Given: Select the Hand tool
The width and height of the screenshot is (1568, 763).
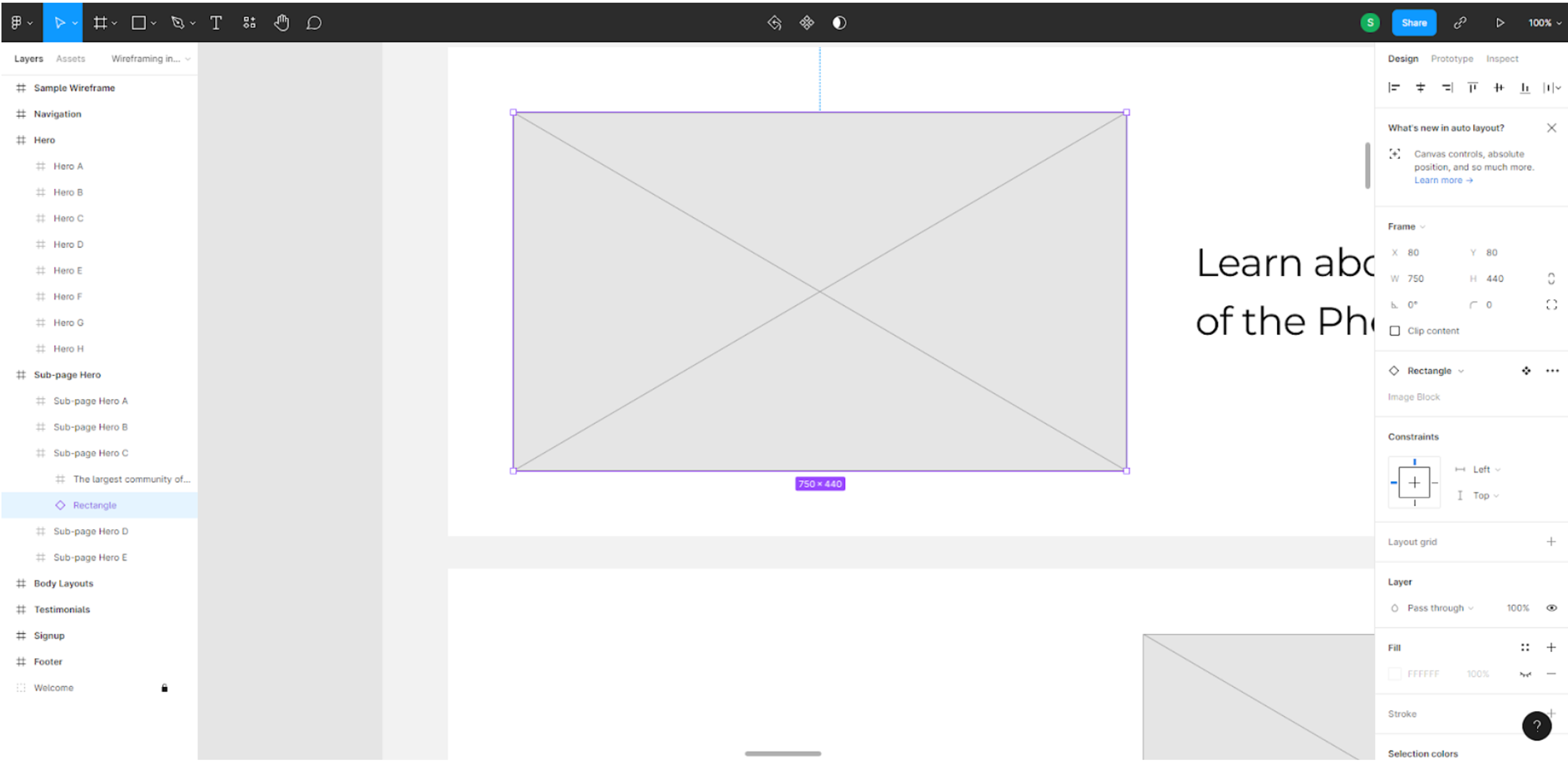Looking at the screenshot, I should pyautogui.click(x=281, y=23).
